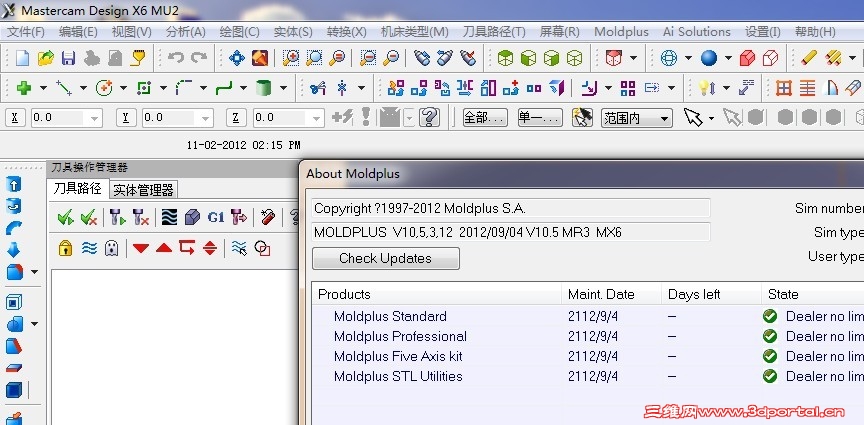Viewport: 864px width, 425px height.
Task: Save using the floppy disk icon
Action: tap(68, 58)
